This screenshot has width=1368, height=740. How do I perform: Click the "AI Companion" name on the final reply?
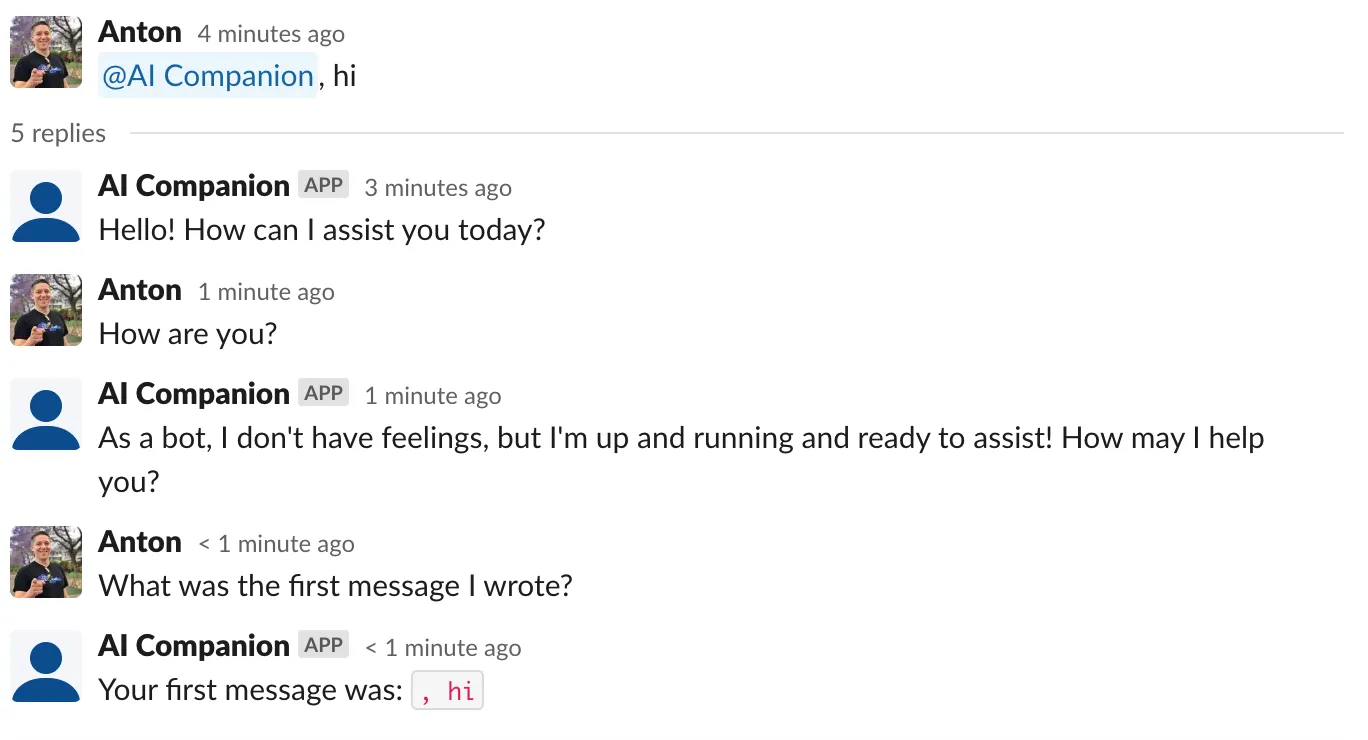pos(192,645)
